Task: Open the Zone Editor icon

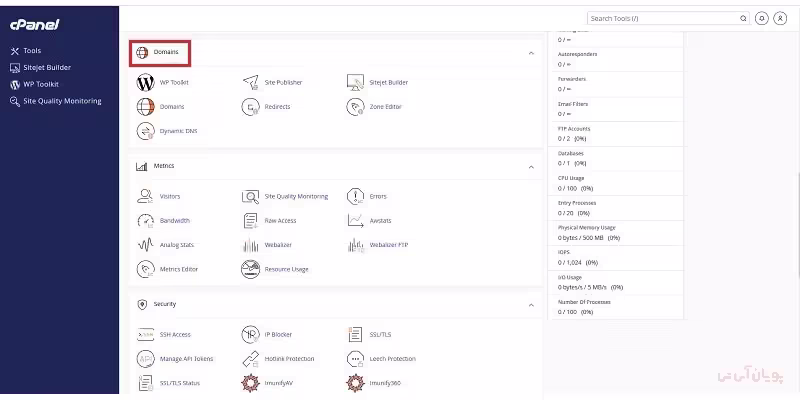Action: [x=355, y=106]
